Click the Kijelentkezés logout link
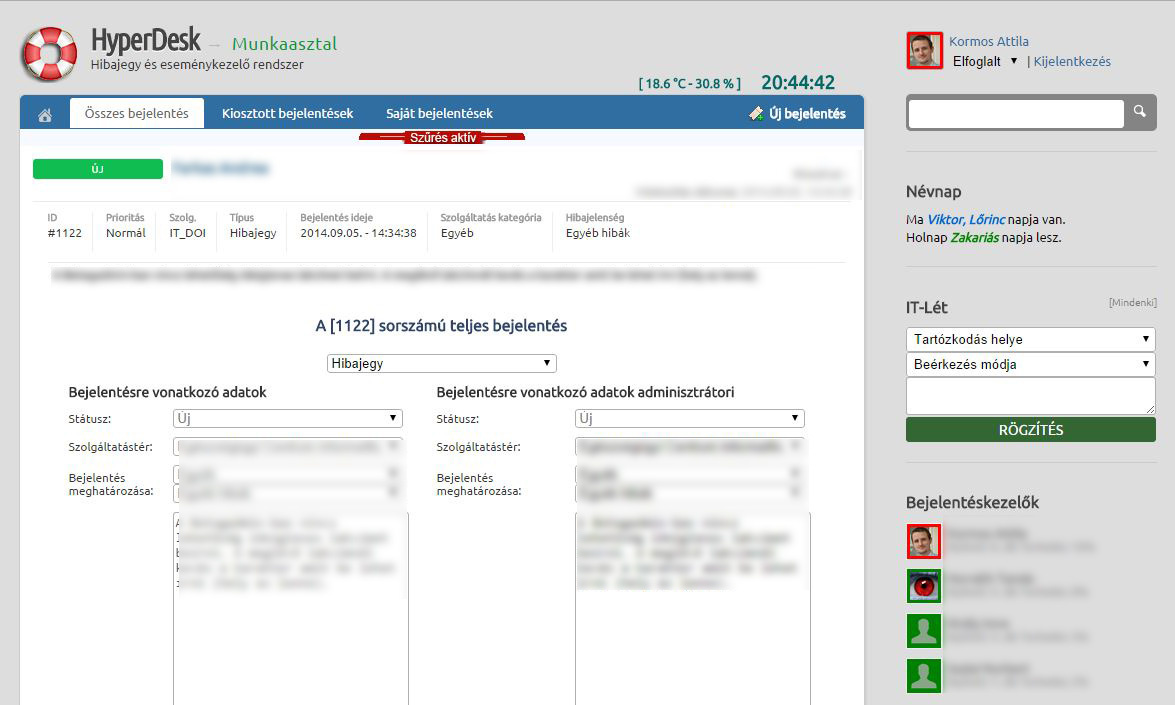The image size is (1175, 705). (1072, 61)
